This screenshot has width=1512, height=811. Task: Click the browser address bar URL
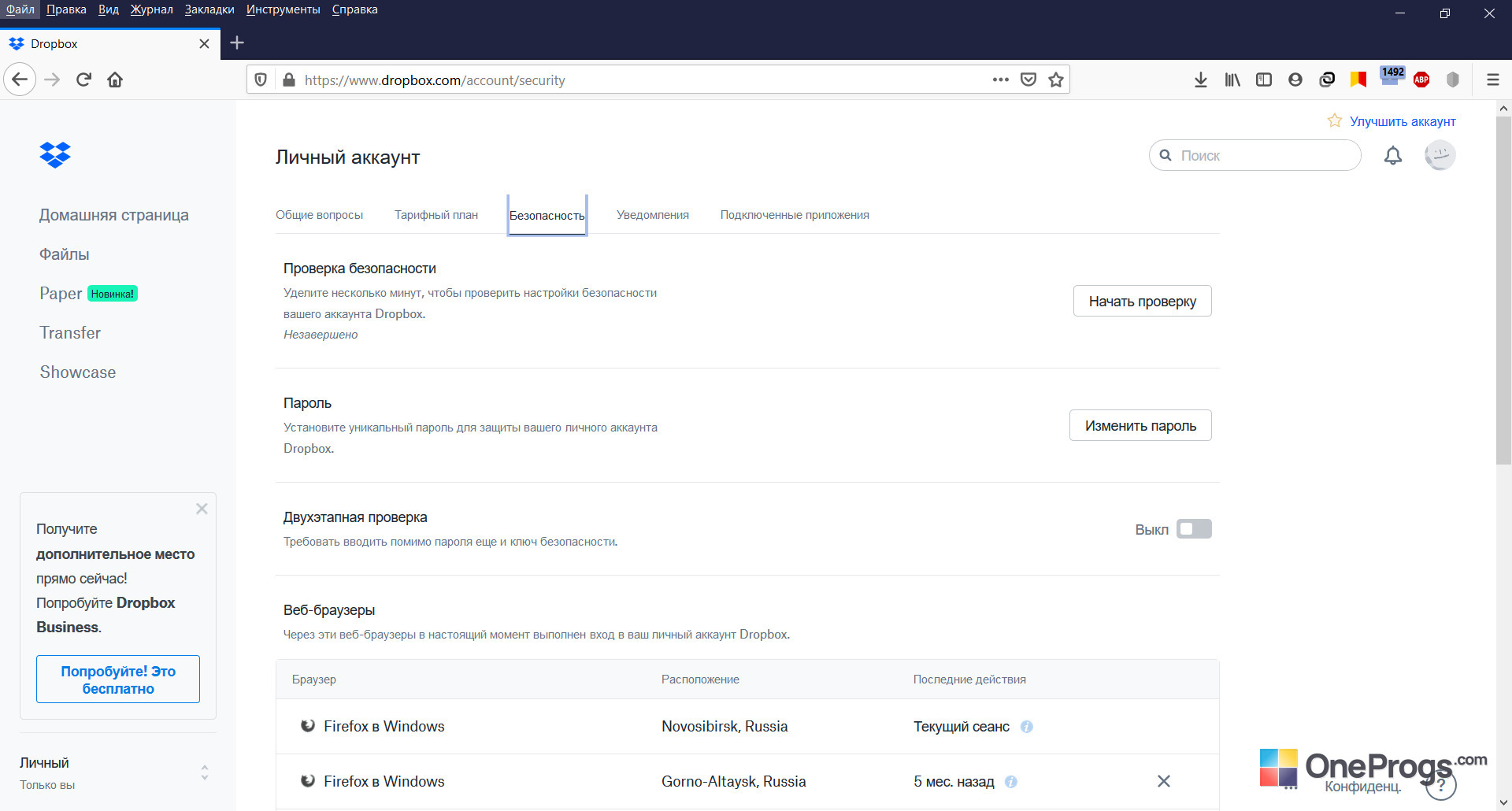click(x=435, y=80)
